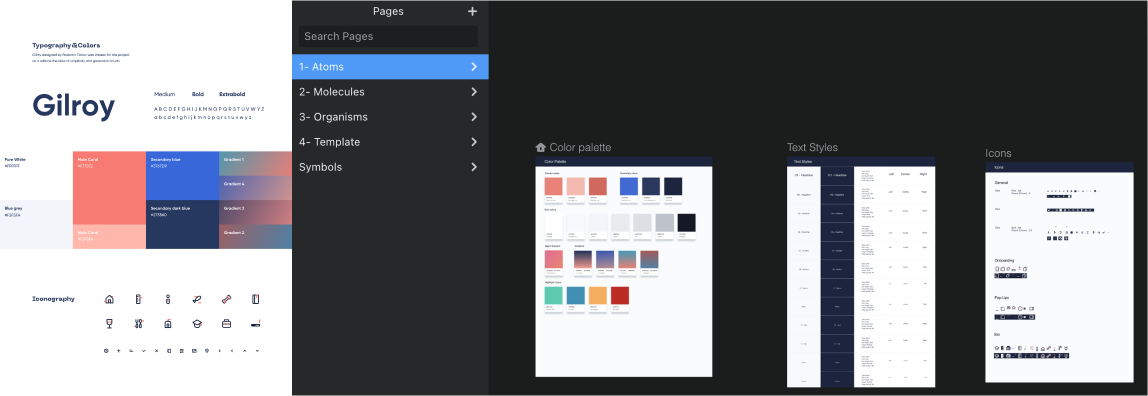Screen dimensions: 1148x396
Task: Click the small plus icon in the Iconography bottom row
Action: (x=119, y=351)
